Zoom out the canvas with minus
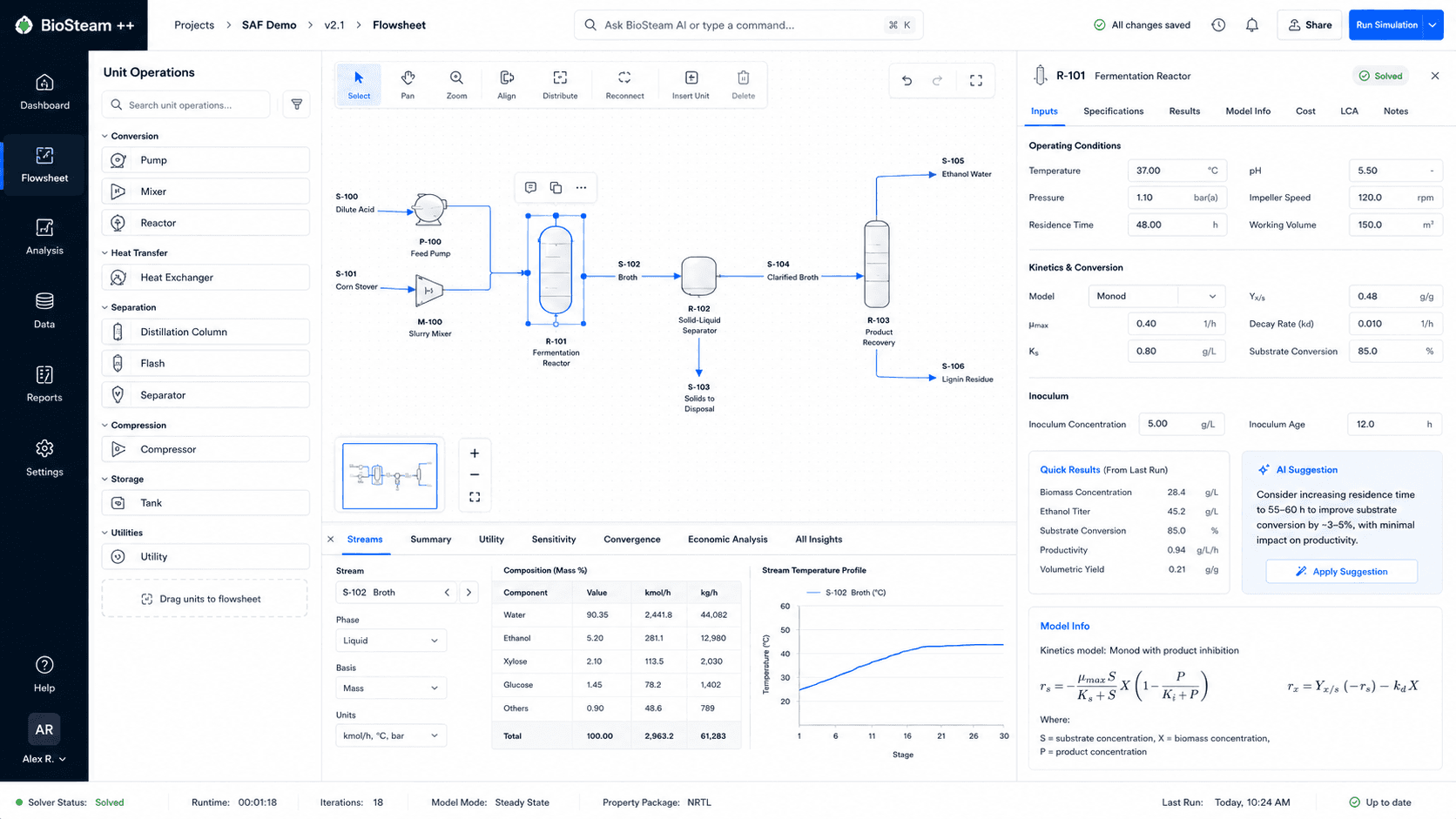This screenshot has width=1456, height=819. [x=475, y=475]
